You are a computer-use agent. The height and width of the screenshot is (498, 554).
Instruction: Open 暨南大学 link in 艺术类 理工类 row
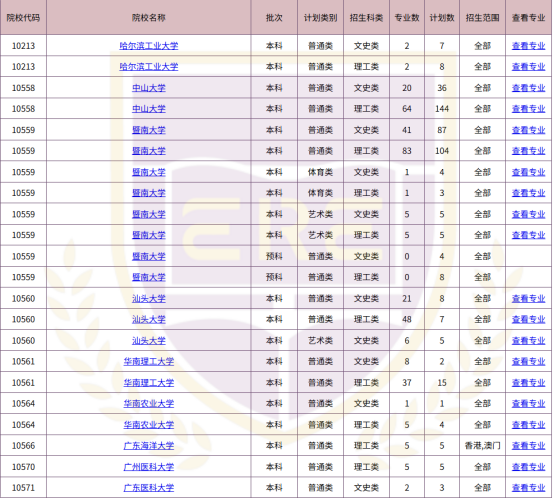point(149,235)
